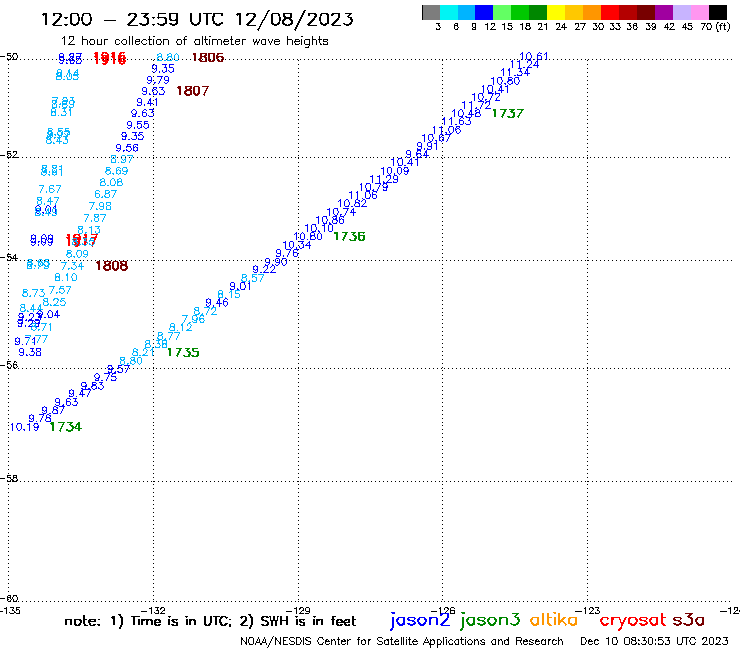
Task: Select the 9.38 wave height reading
Action: [30, 352]
